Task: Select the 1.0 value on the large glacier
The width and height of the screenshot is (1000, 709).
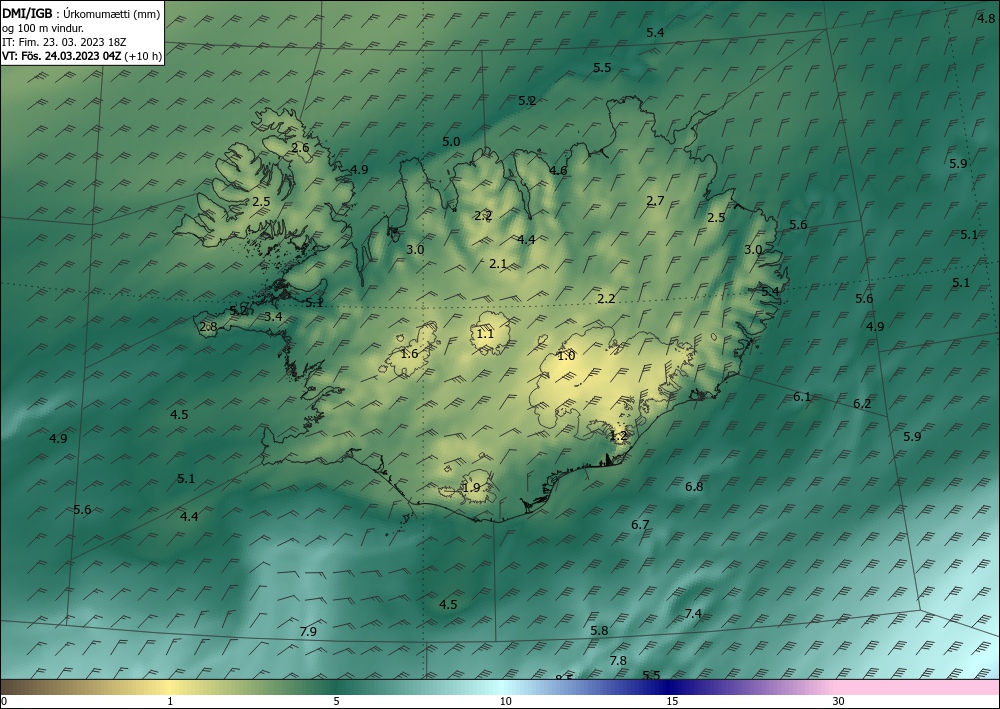Action: click(x=566, y=356)
